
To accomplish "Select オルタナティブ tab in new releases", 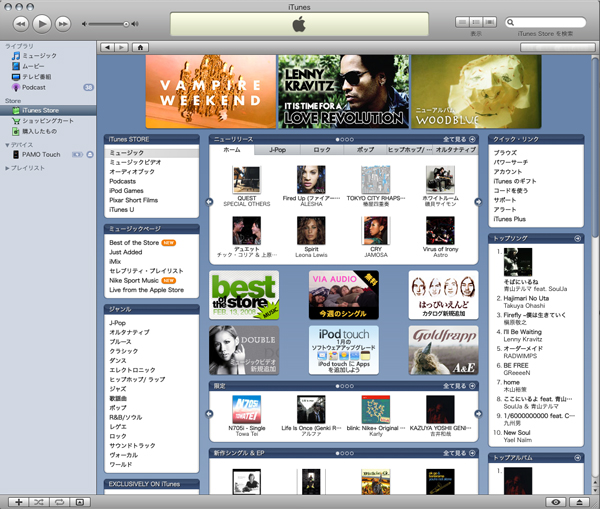I will tap(455, 150).
